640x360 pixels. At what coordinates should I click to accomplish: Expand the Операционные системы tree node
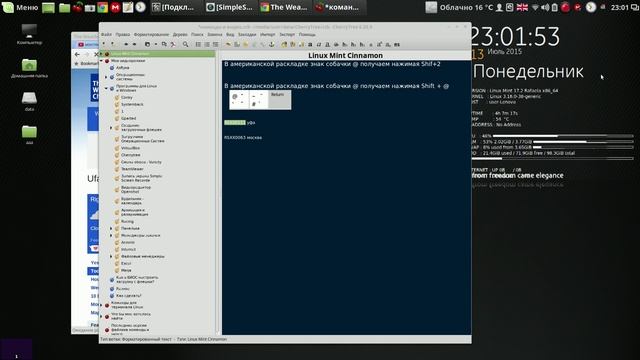[x=106, y=77]
